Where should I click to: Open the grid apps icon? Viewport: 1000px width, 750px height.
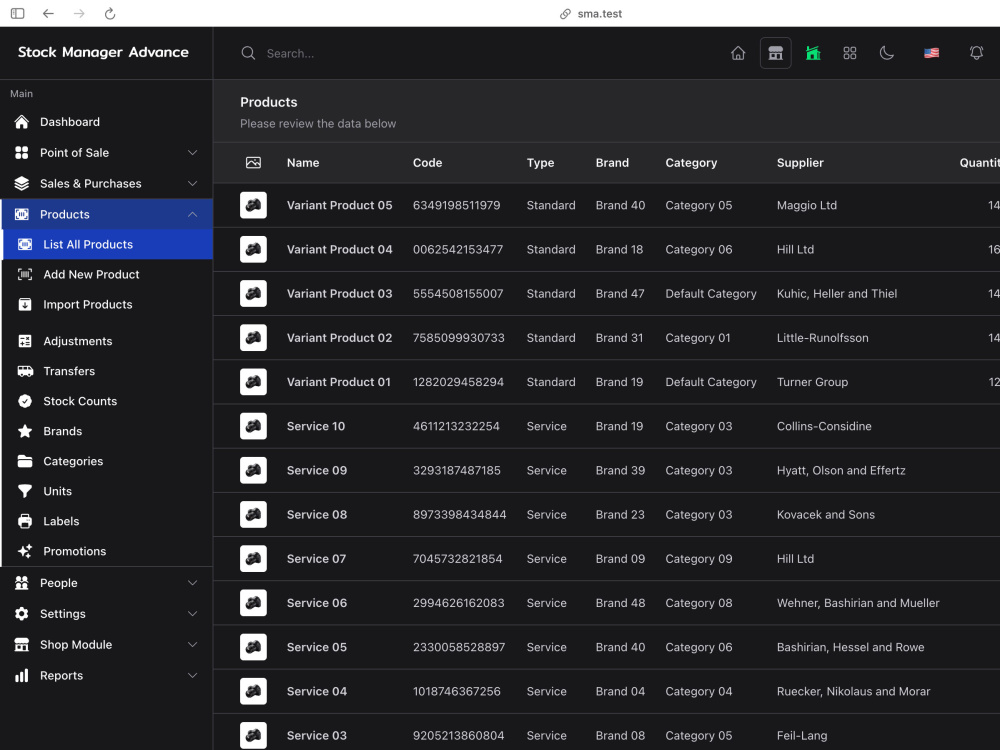pyautogui.click(x=849, y=53)
